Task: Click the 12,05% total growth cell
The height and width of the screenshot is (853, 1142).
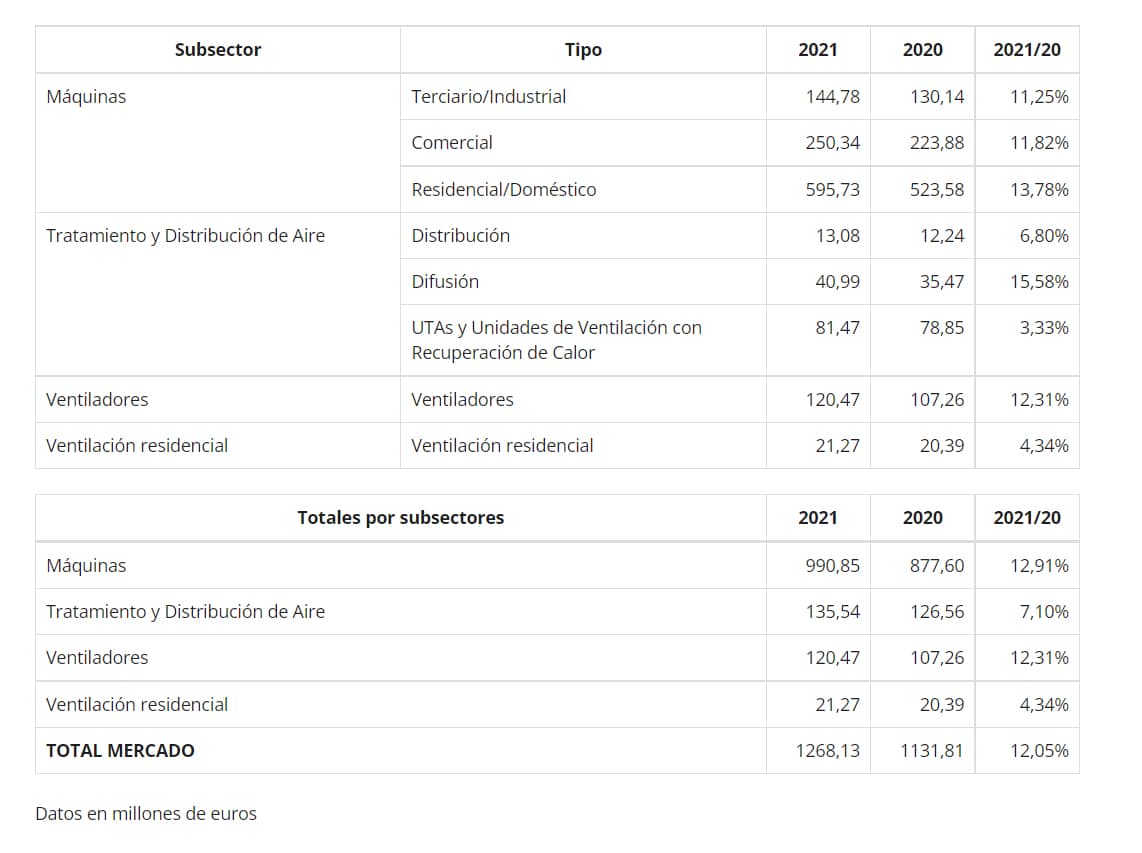Action: (1038, 751)
